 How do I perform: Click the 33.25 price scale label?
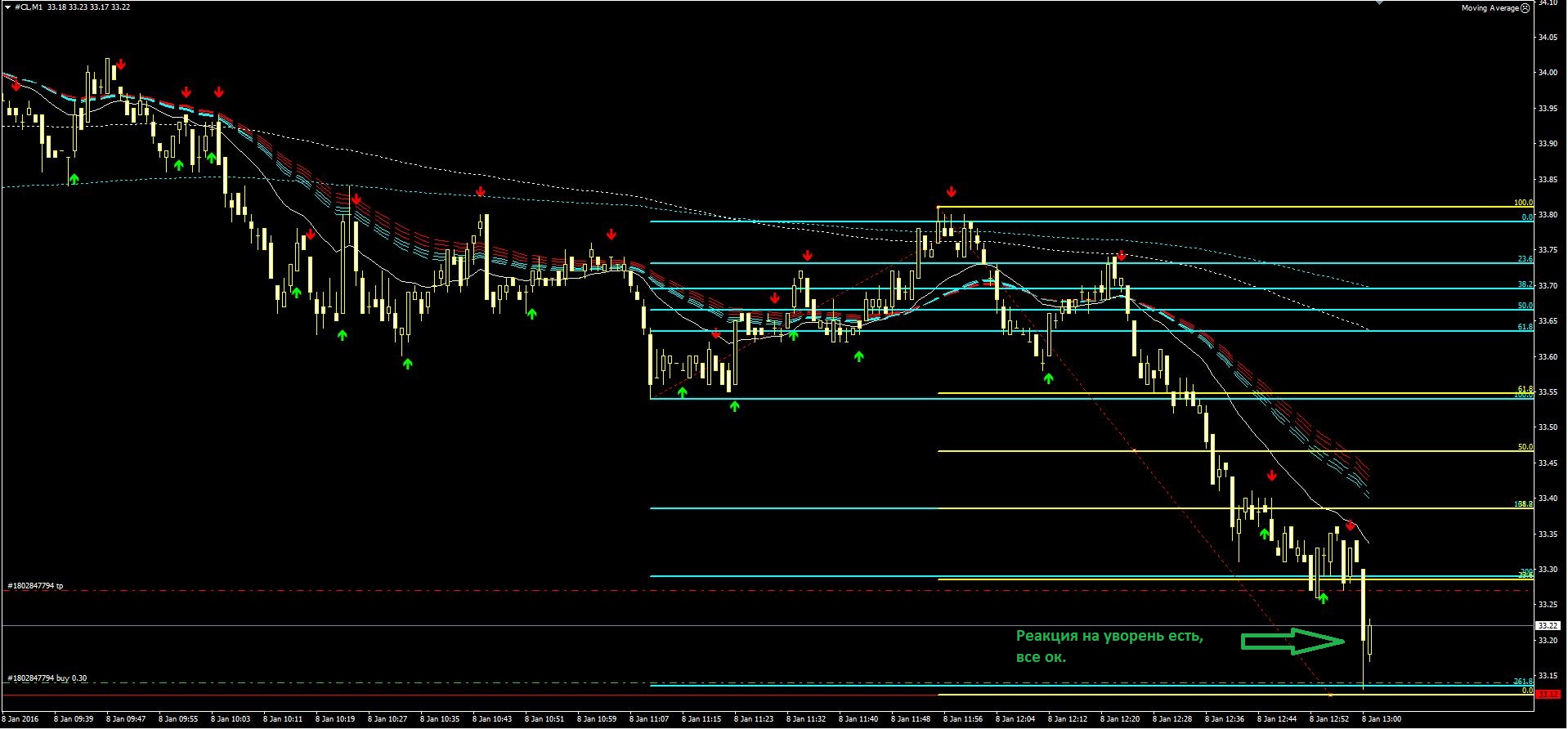point(1548,605)
